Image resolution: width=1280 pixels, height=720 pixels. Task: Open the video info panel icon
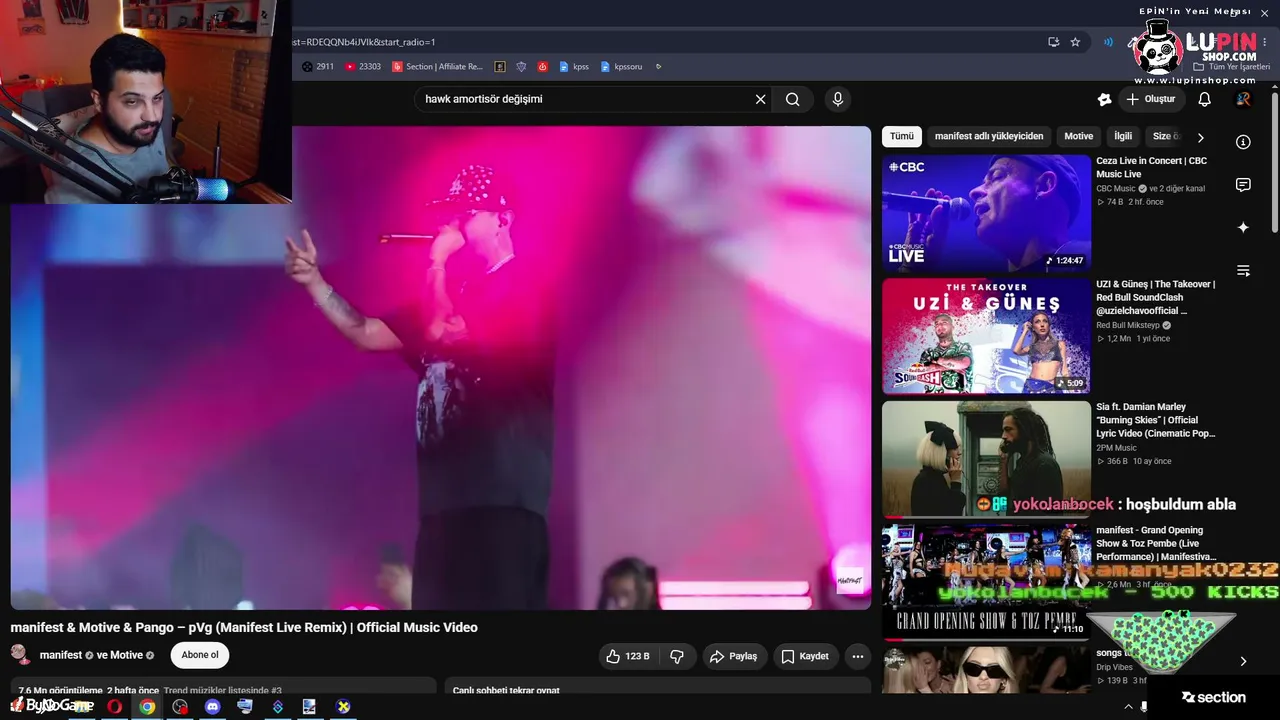pos(1243,142)
